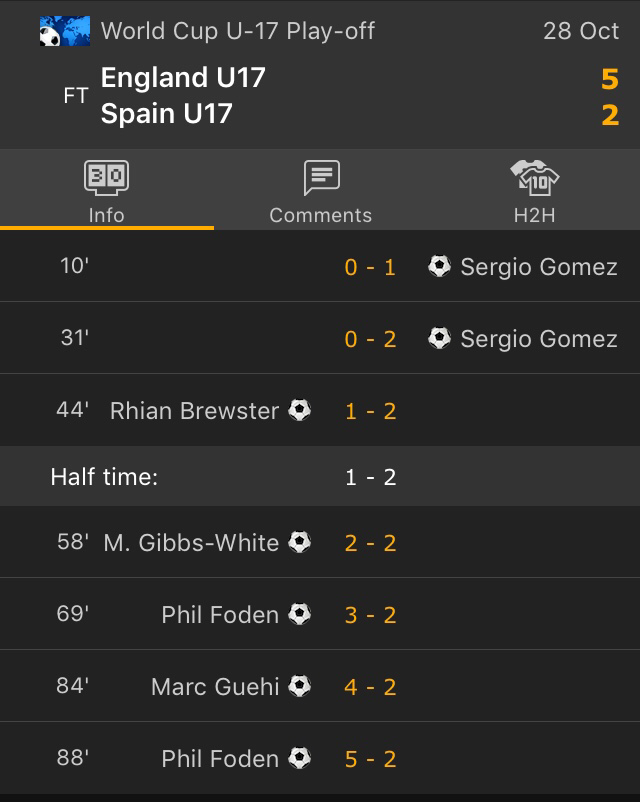
Task: Click goal ball icon next to Rhian Brewster
Action: [300, 410]
